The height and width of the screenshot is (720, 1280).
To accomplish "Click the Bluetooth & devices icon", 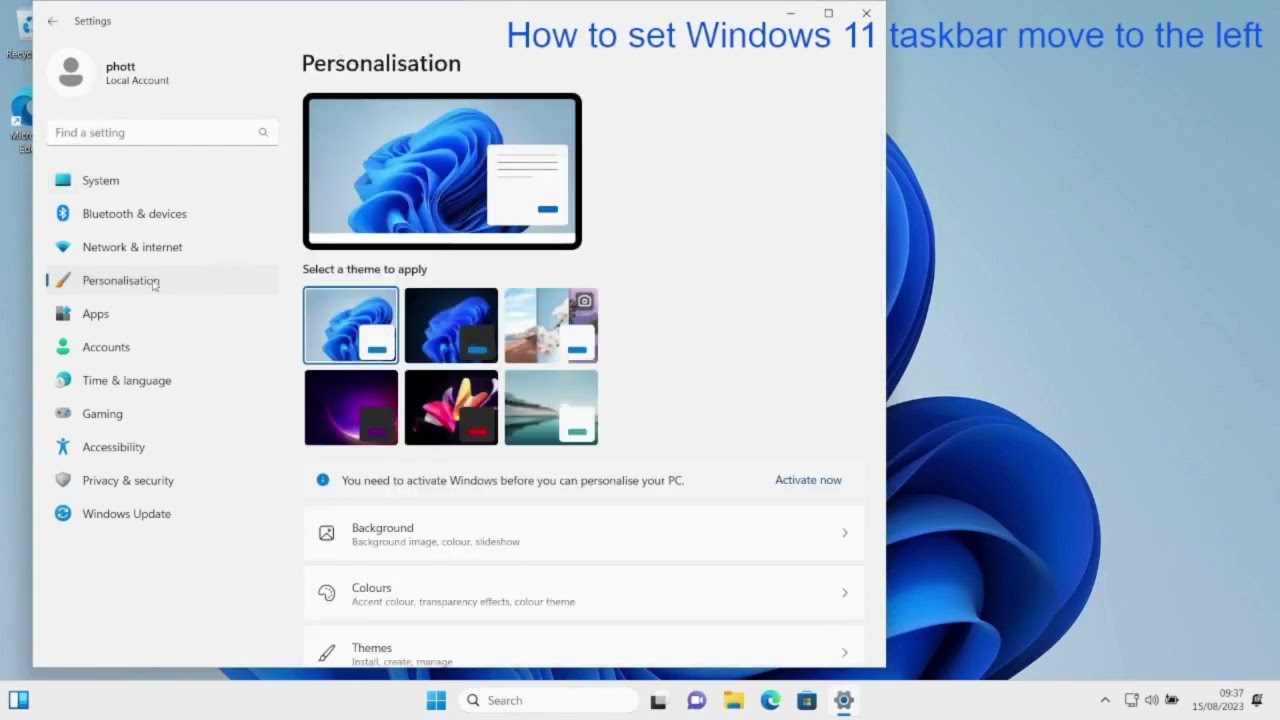I will pos(63,213).
